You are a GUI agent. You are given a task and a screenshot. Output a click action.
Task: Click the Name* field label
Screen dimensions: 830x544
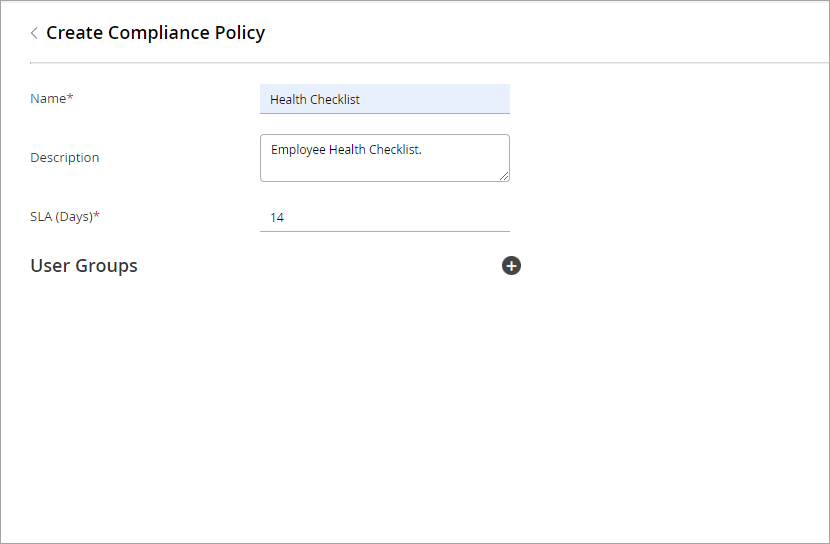(52, 98)
